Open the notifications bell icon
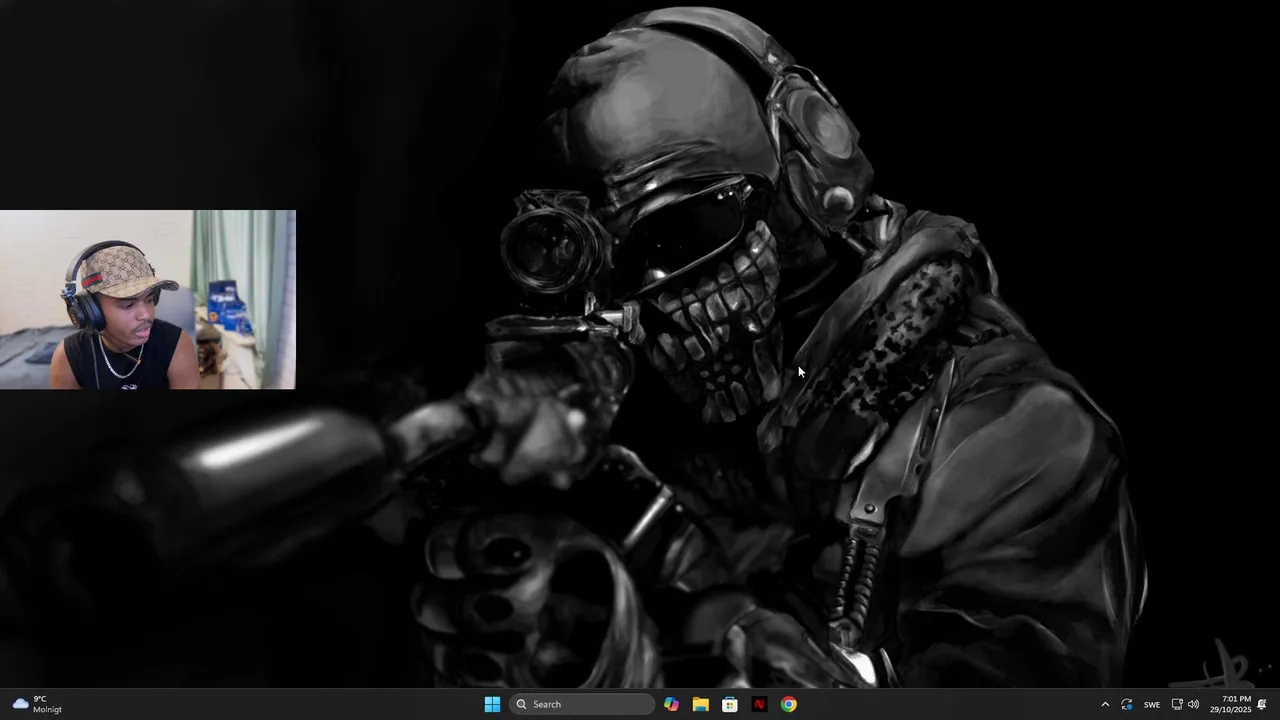This screenshot has width=1280, height=720. point(1262,704)
